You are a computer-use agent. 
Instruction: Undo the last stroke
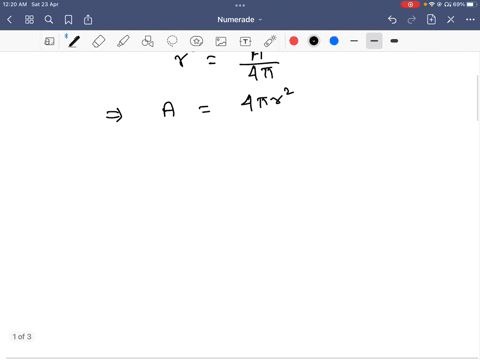tap(392, 20)
